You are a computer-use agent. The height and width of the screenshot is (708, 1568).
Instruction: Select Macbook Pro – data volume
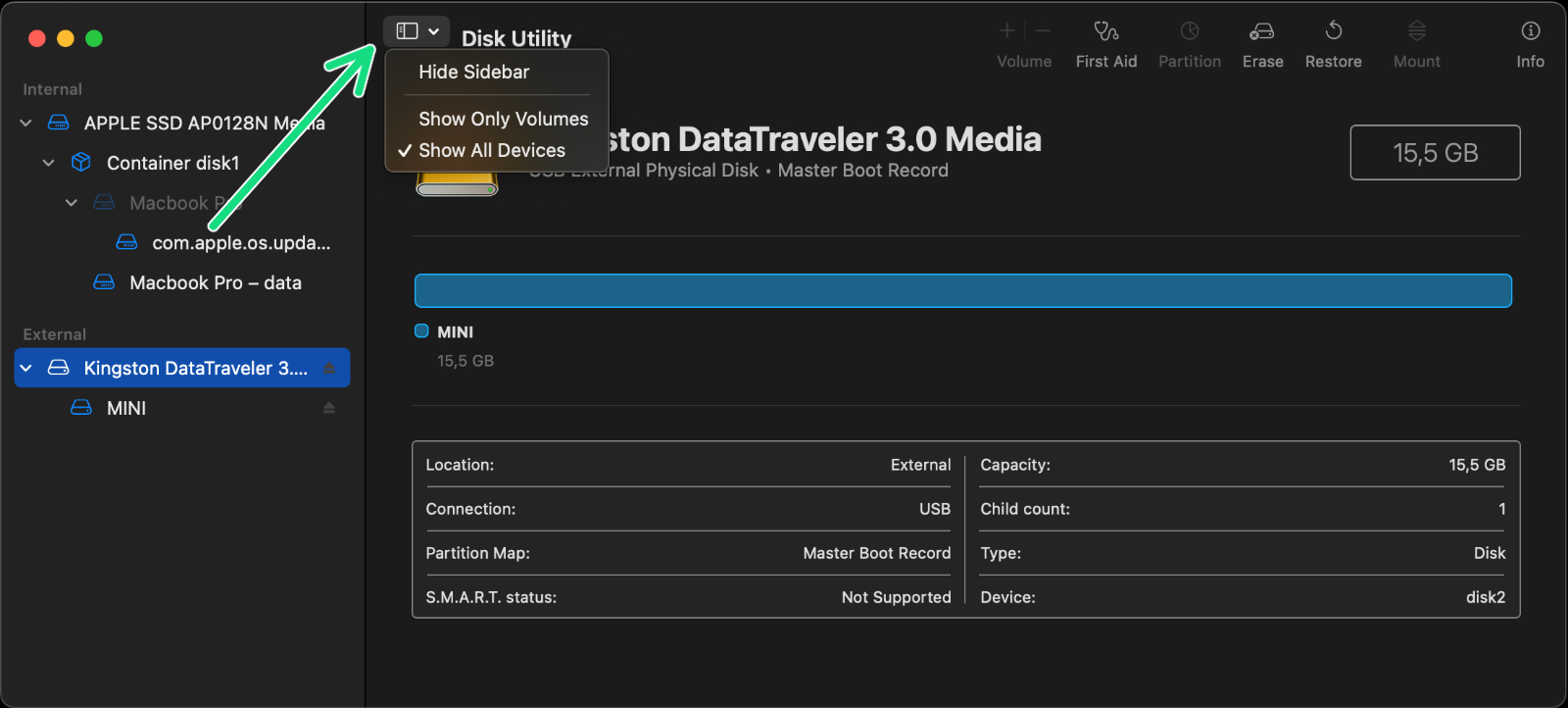click(x=182, y=282)
